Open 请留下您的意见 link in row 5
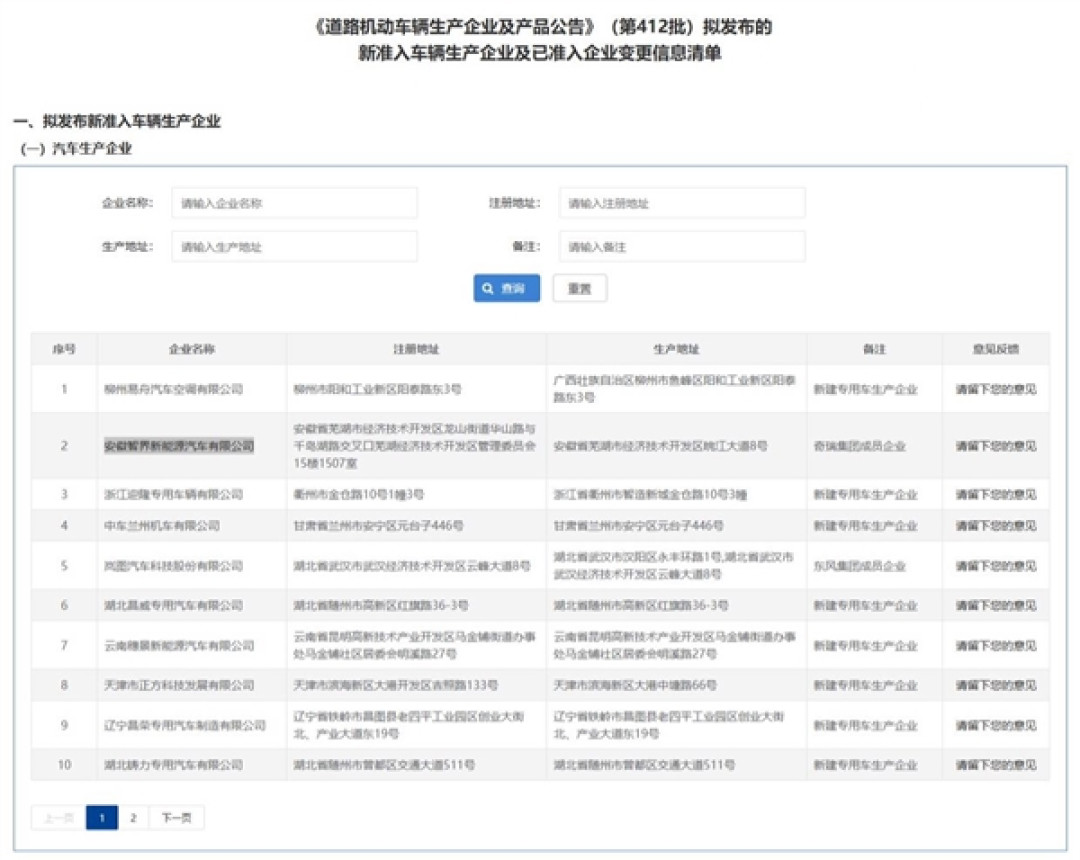Screen dimensions: 1080x860 995,566
